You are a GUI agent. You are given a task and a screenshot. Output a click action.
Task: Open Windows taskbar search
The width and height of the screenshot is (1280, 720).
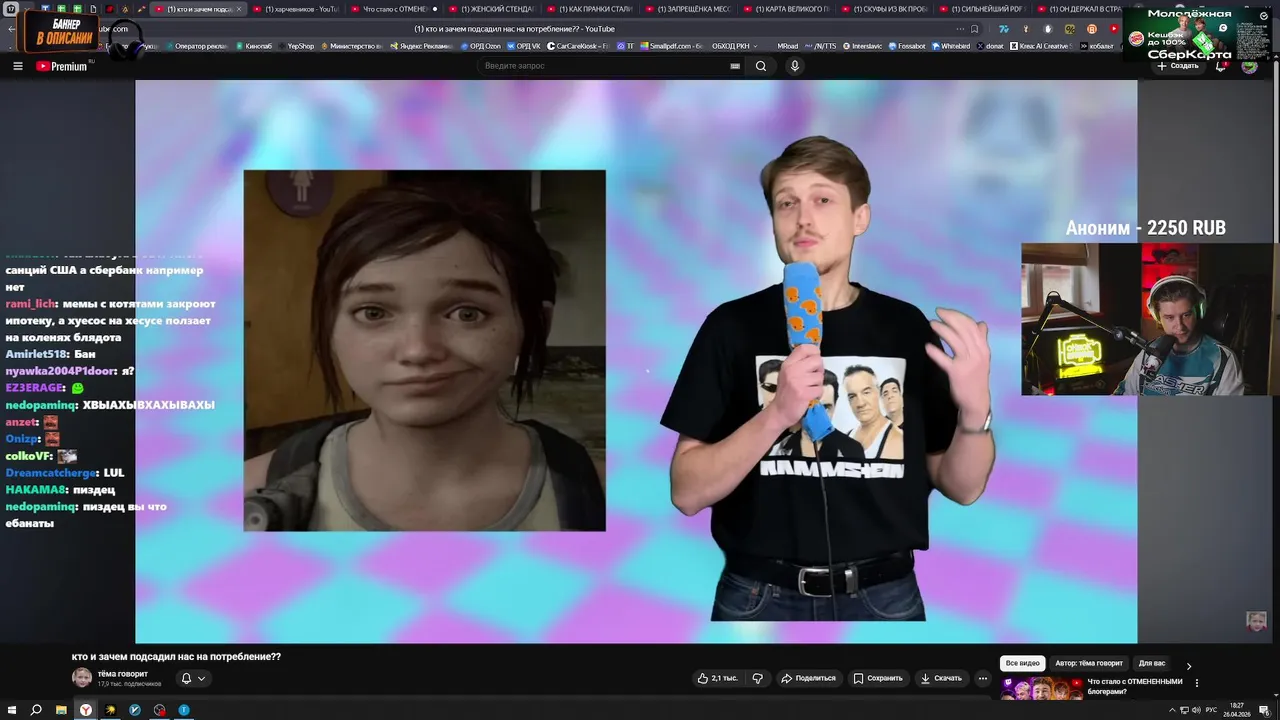(36, 710)
